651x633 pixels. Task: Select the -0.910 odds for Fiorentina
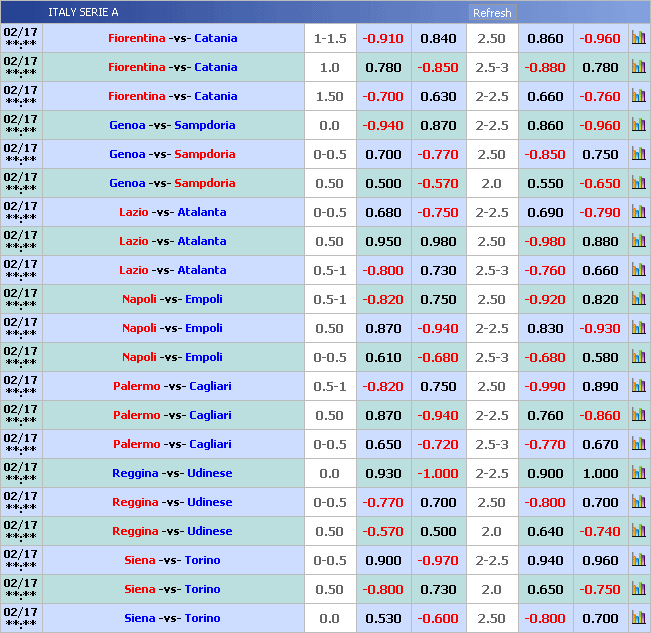(x=383, y=39)
